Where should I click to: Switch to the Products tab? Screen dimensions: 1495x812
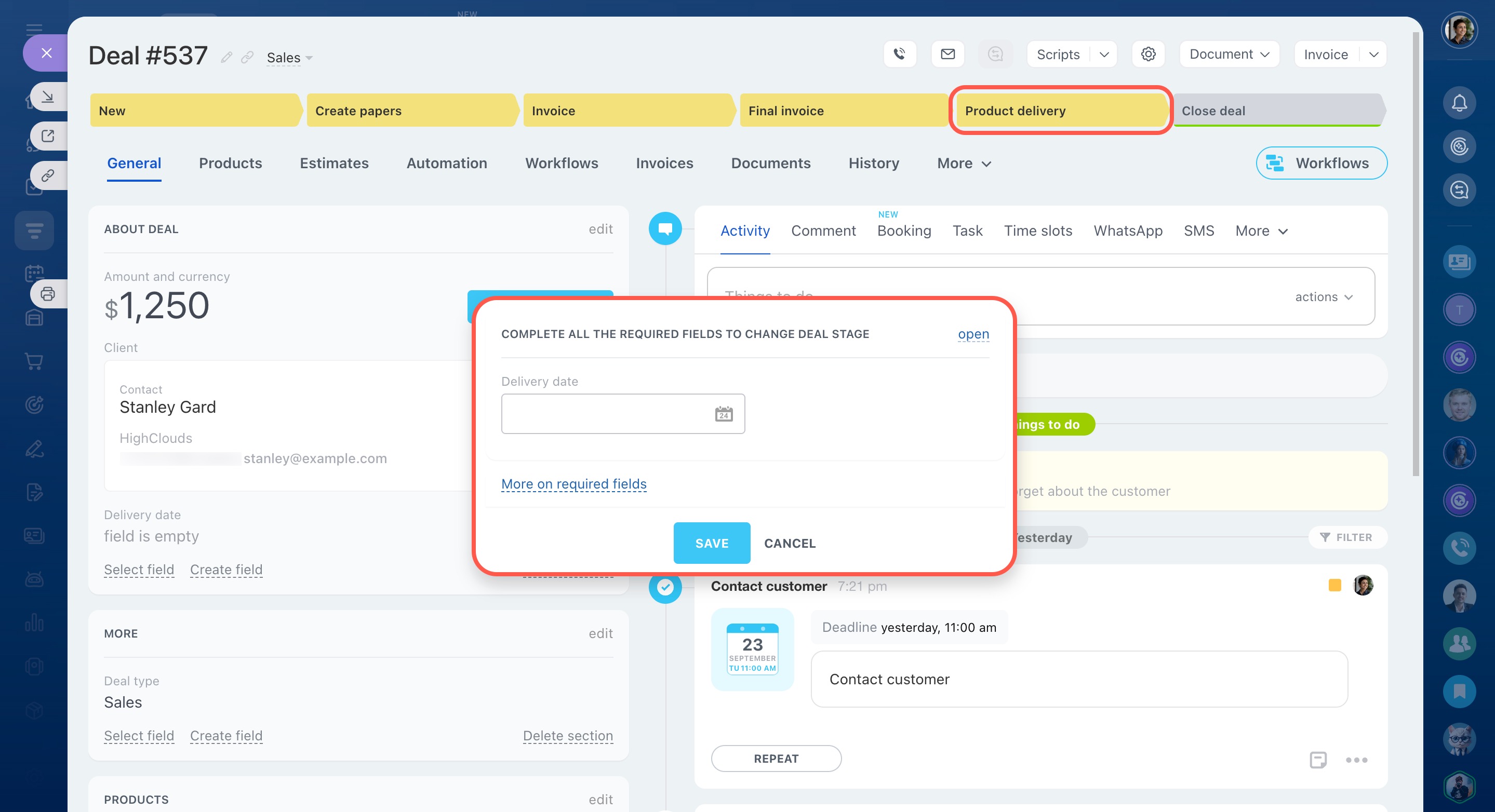pos(231,163)
